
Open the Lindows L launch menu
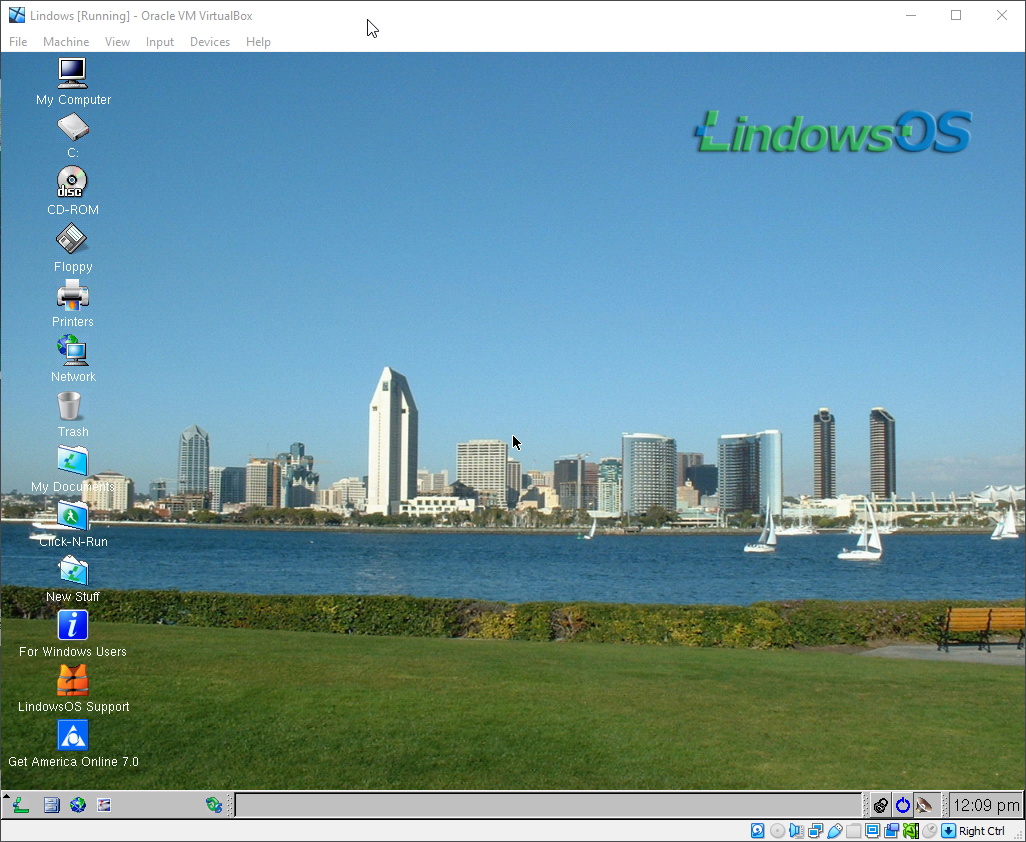19,805
